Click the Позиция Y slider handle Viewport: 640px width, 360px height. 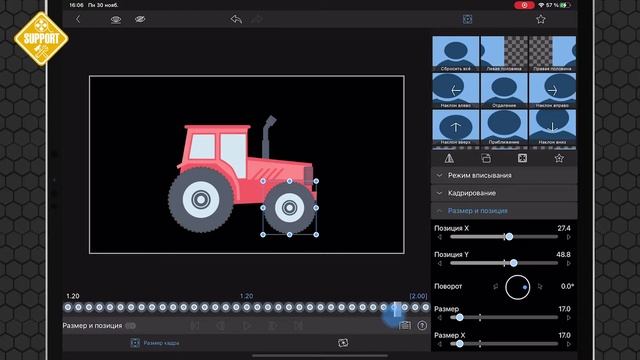[x=513, y=263]
